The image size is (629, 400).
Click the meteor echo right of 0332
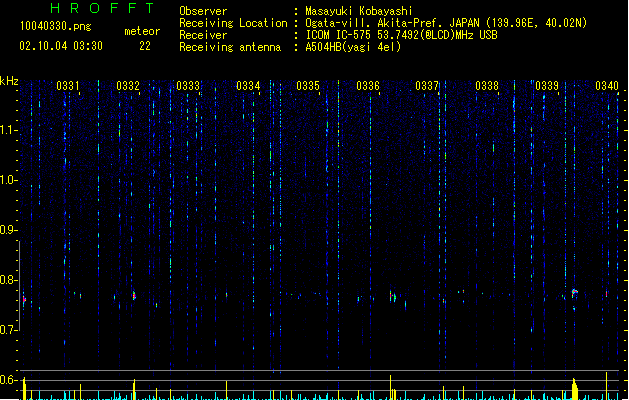click(x=134, y=296)
